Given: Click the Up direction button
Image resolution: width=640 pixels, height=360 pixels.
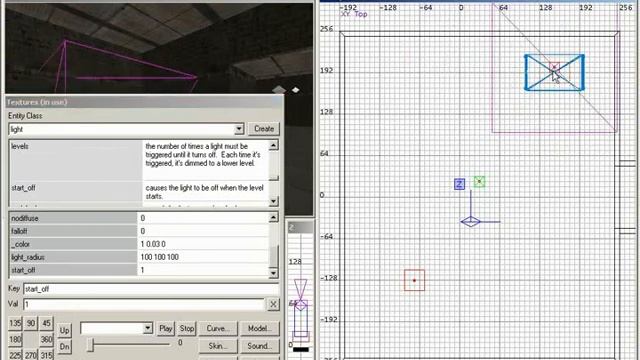Looking at the screenshot, I should (64, 330).
